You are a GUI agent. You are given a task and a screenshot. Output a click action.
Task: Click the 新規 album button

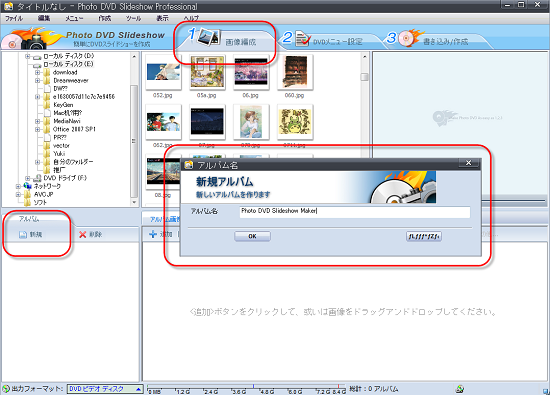coord(31,234)
